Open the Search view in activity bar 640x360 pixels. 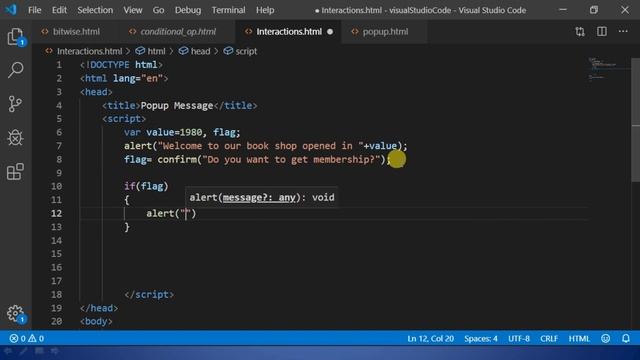(16, 70)
